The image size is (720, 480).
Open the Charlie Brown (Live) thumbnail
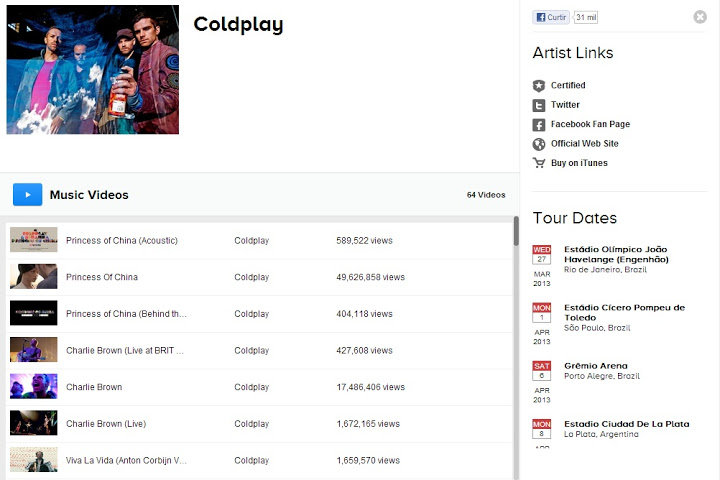(x=34, y=423)
